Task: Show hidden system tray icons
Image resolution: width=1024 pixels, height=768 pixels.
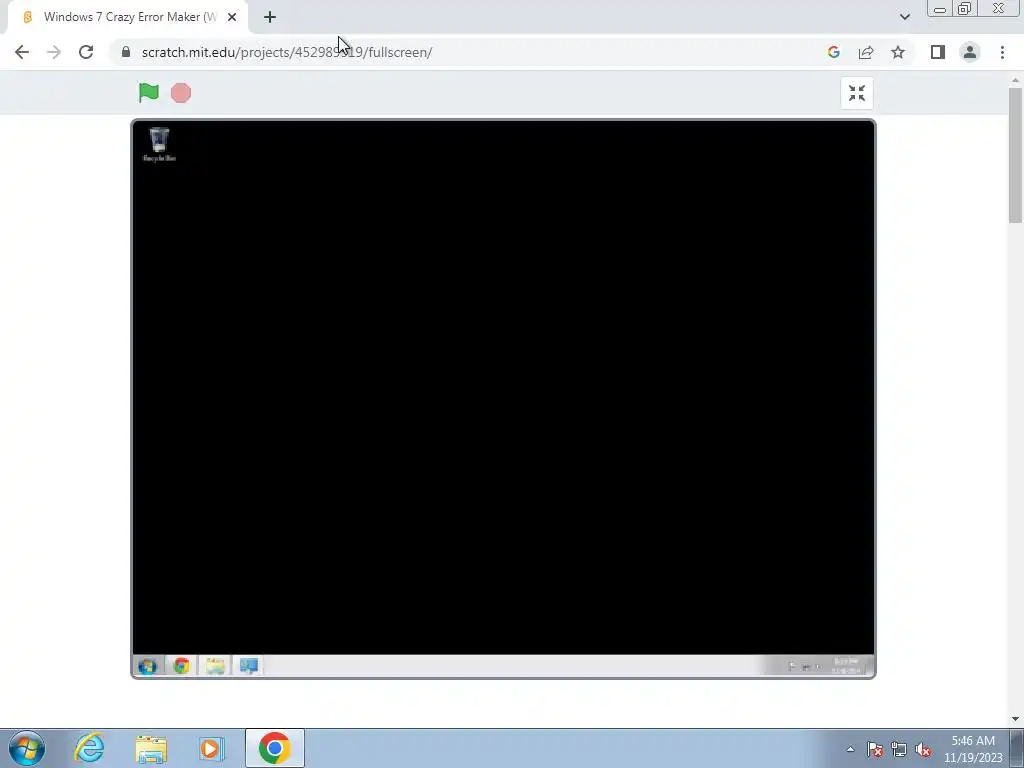Action: click(x=850, y=749)
